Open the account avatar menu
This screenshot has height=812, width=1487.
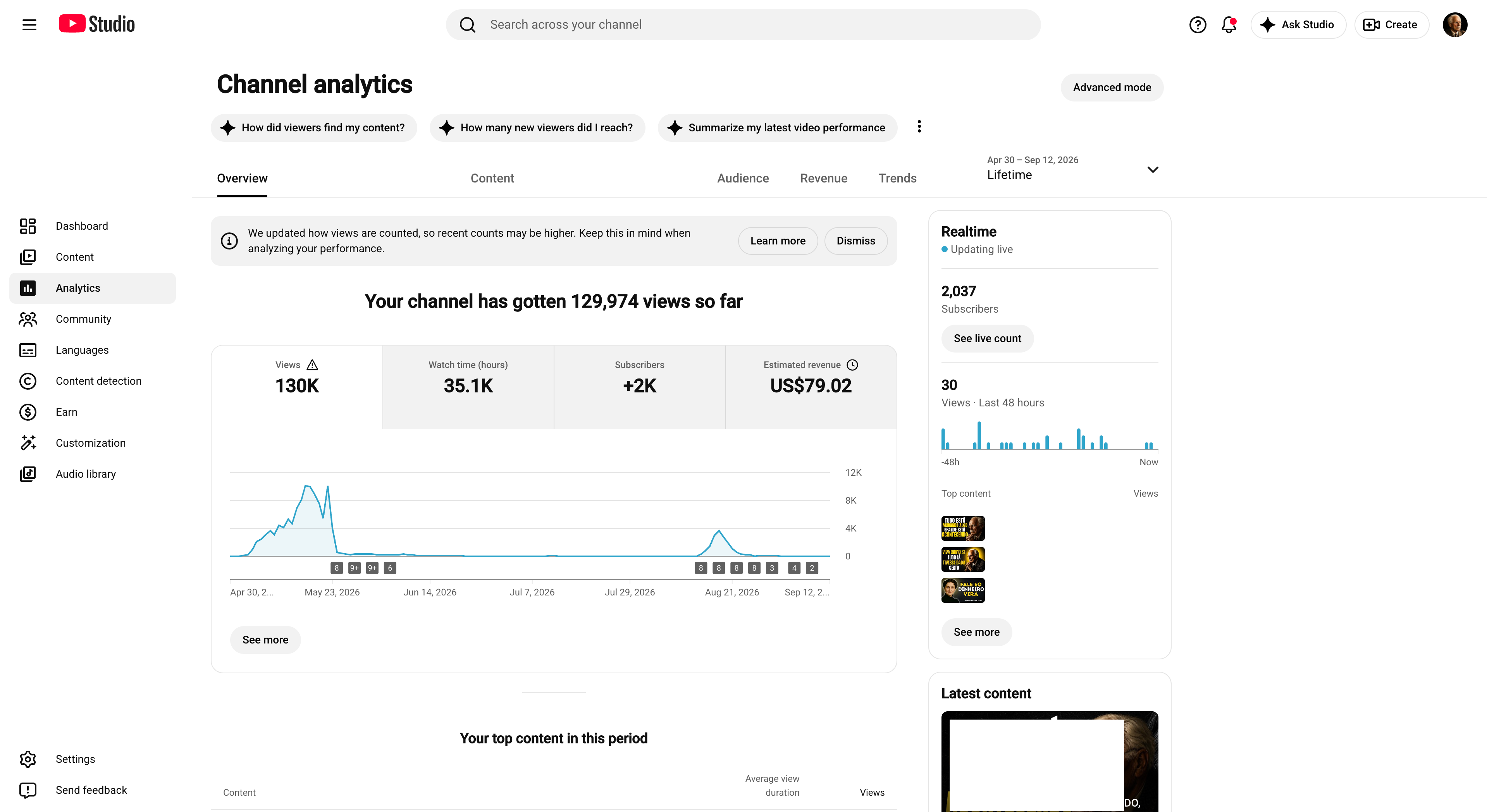point(1455,25)
